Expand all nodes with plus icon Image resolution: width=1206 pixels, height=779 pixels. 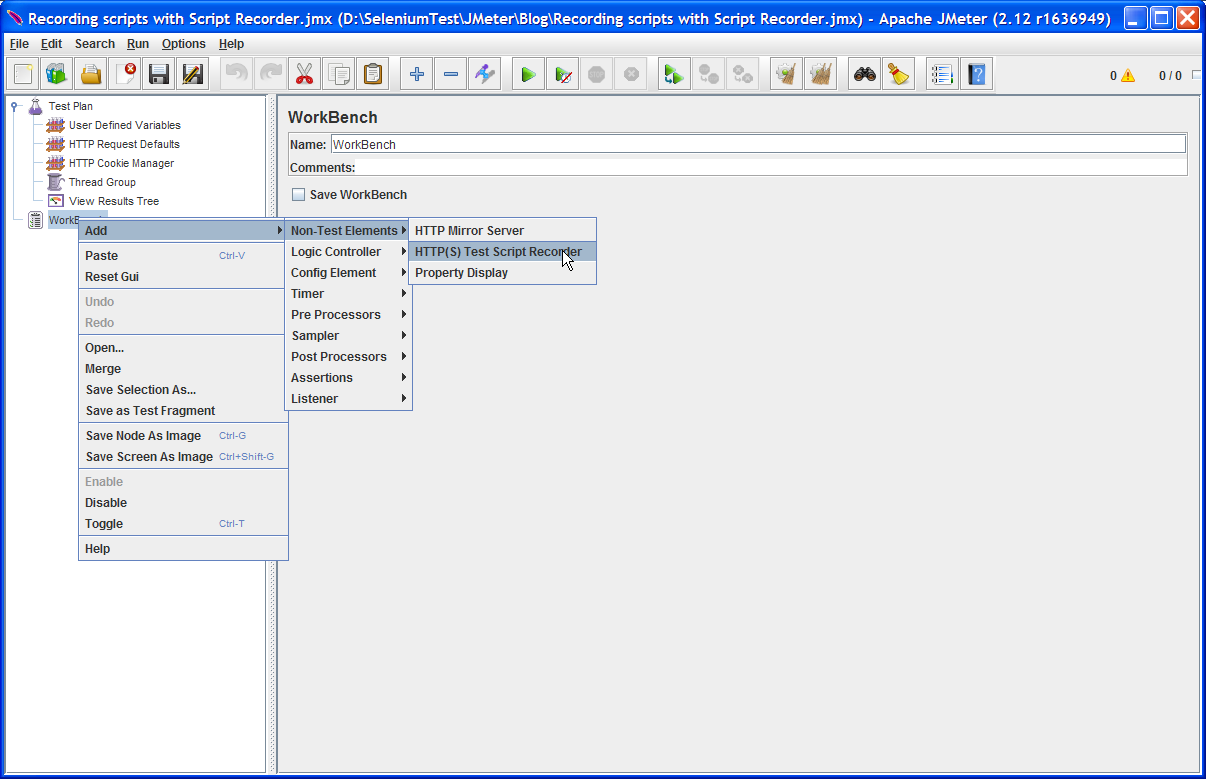click(x=417, y=74)
